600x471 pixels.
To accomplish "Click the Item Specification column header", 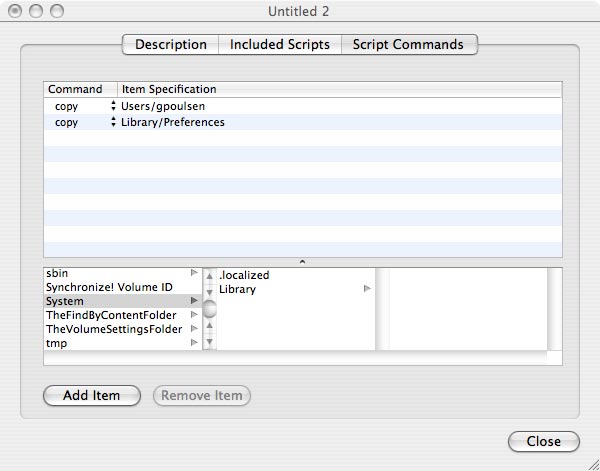I will tap(169, 90).
